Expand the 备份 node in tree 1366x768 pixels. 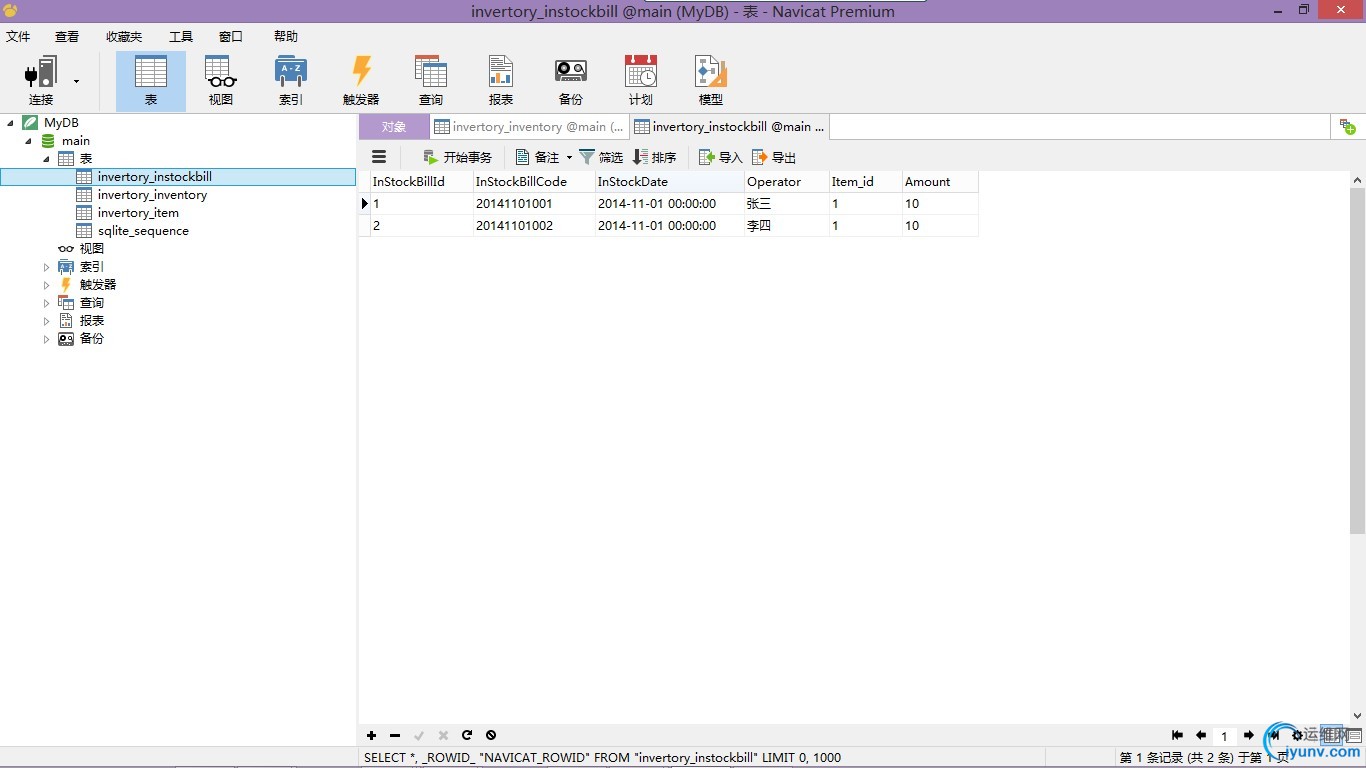click(x=47, y=339)
